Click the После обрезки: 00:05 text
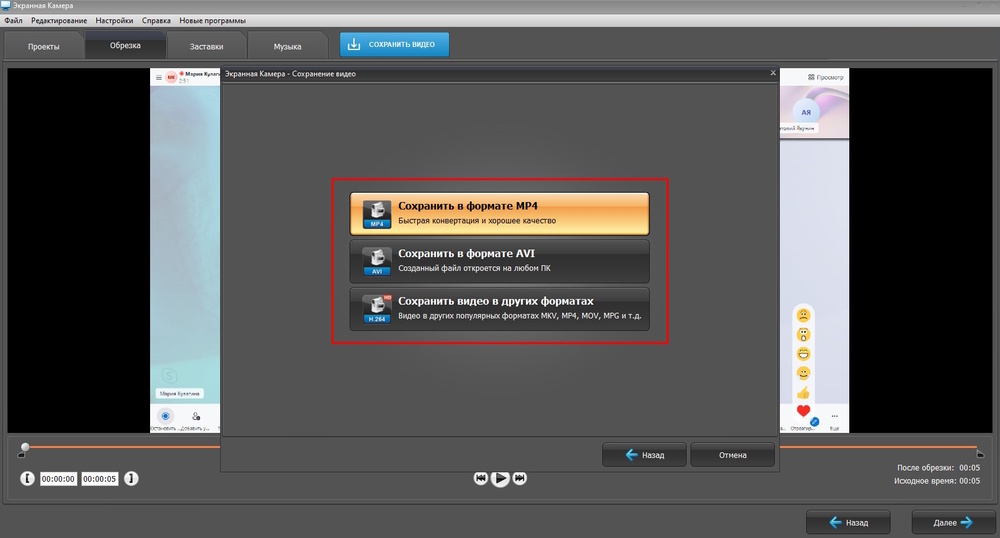Image resolution: width=1000 pixels, height=538 pixels. tap(938, 468)
